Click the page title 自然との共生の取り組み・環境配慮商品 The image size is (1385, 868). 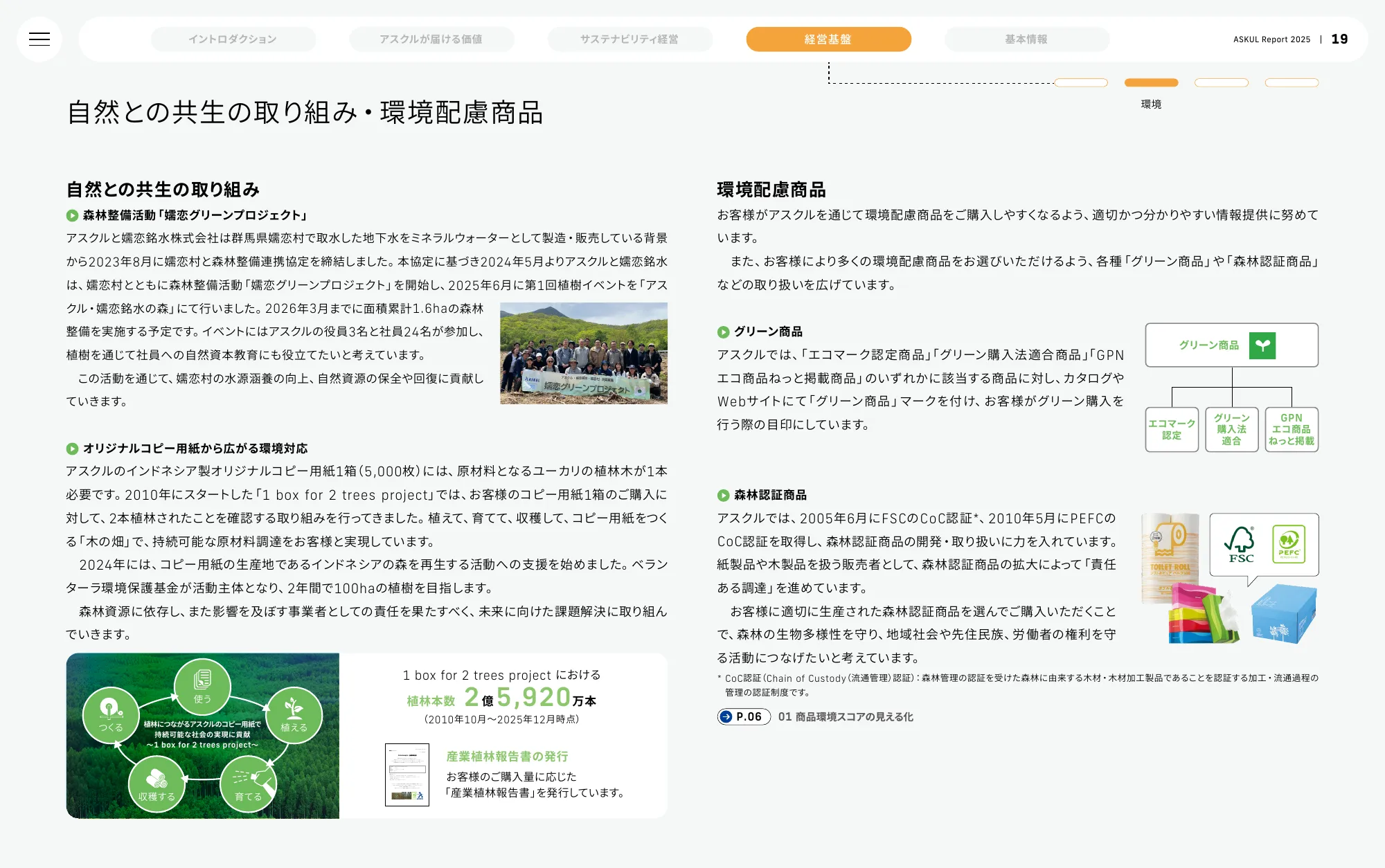305,112
